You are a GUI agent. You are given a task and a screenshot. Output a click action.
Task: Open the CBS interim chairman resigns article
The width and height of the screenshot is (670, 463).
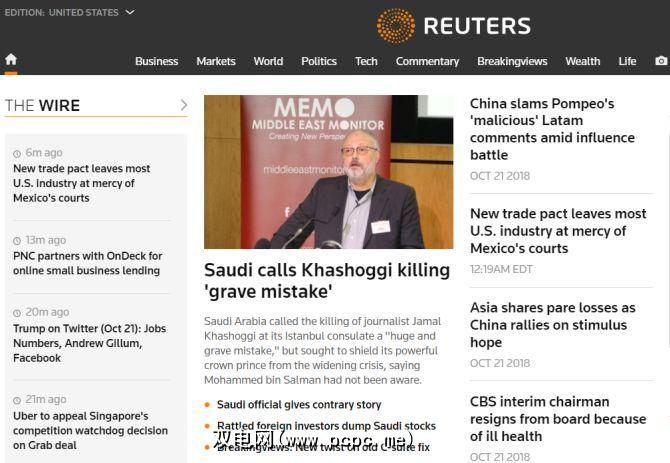[558, 419]
